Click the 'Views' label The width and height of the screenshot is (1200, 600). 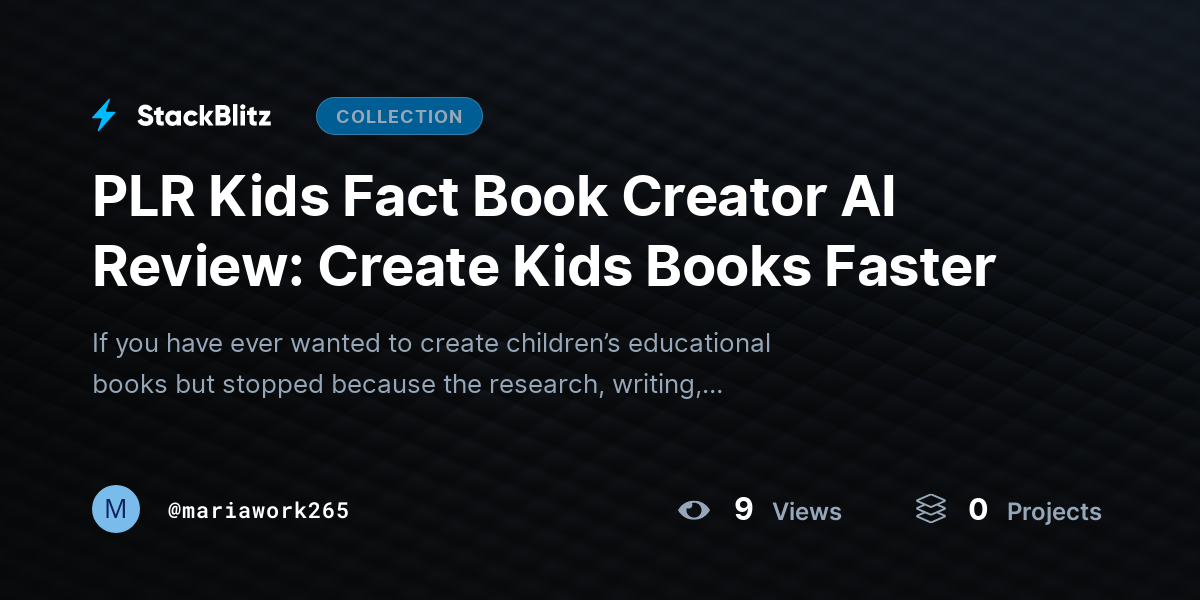tap(807, 512)
